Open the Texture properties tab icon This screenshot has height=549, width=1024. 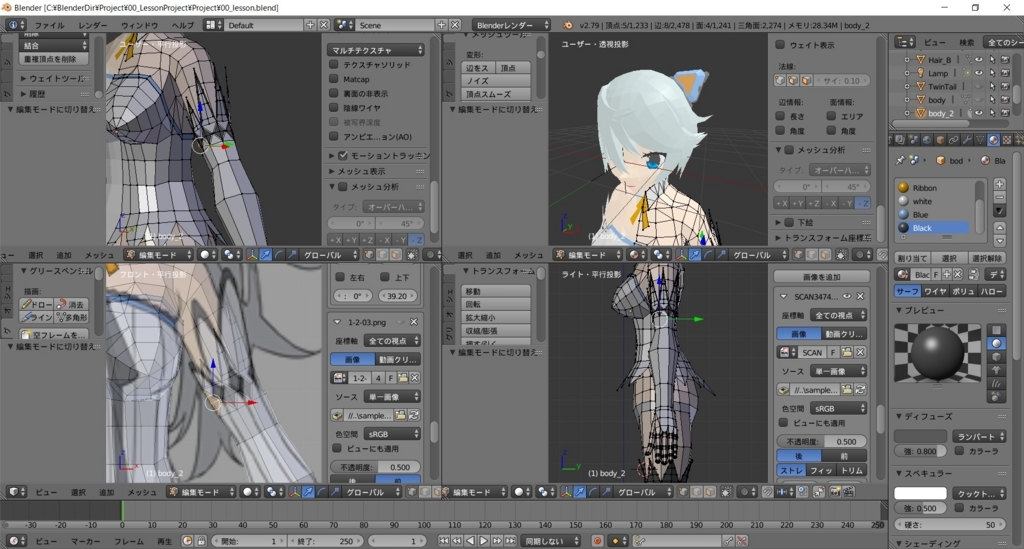click(x=1006, y=140)
